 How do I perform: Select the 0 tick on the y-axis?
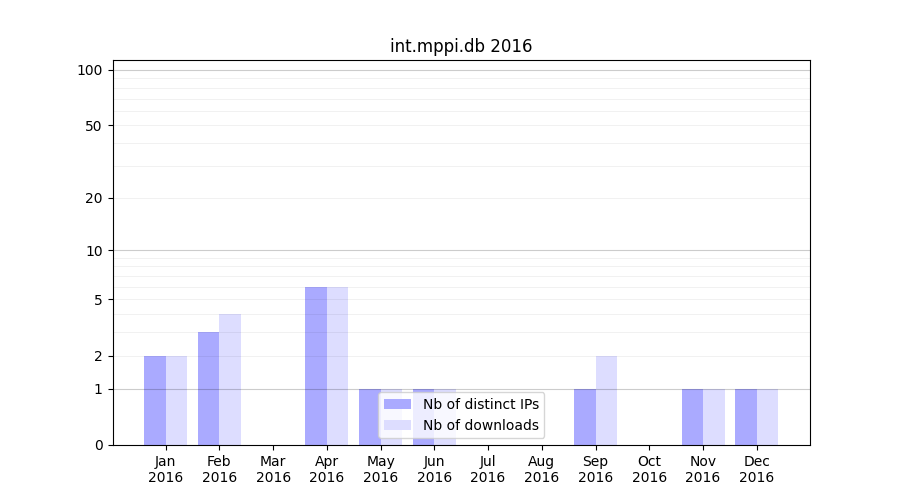coord(98,445)
